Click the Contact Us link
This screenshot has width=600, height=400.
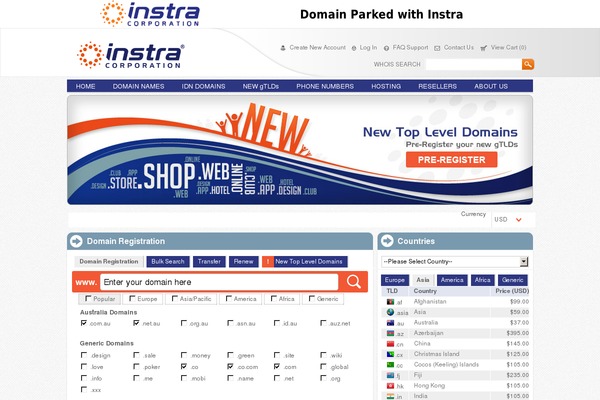458,47
